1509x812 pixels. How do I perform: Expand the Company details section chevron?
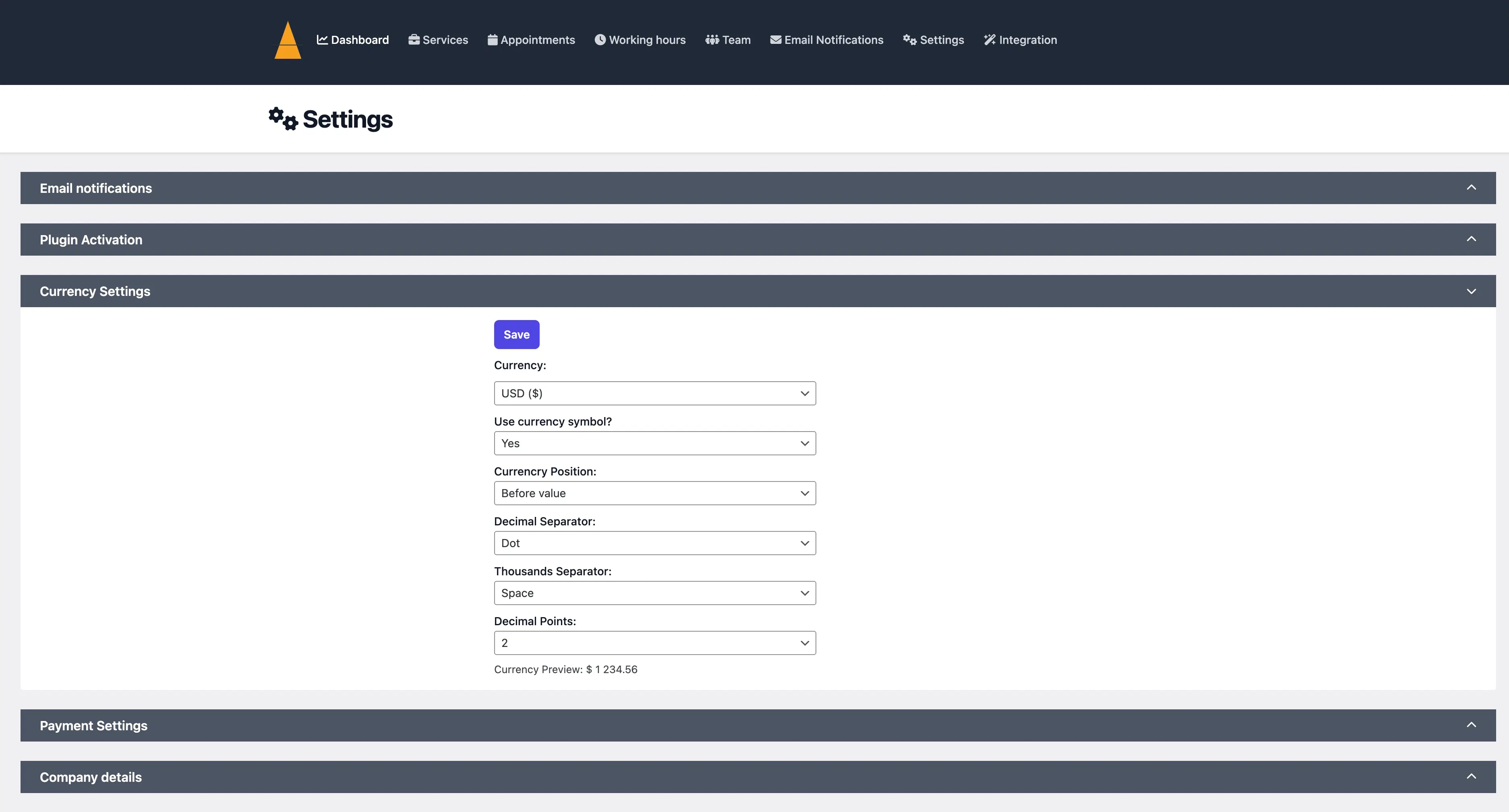[x=1471, y=776]
